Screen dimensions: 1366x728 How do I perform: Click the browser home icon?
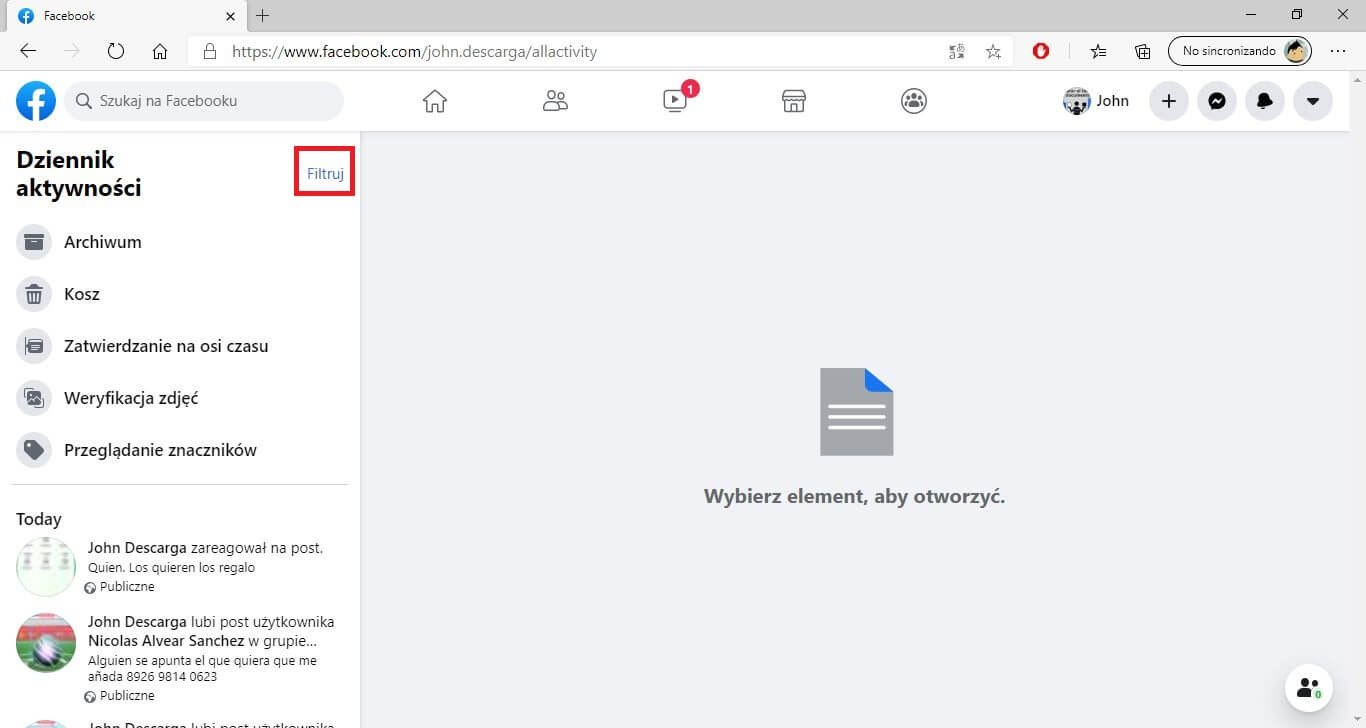159,51
